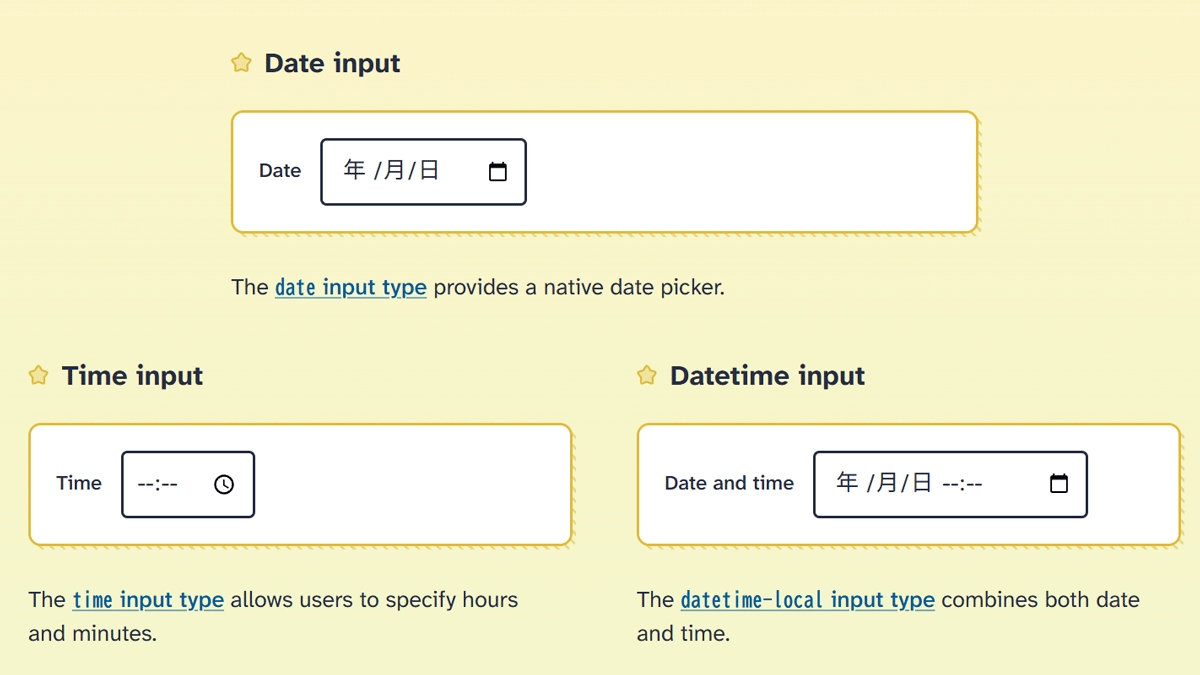The height and width of the screenshot is (675, 1200).
Task: Select the month (月) segment in the Date and time field
Action: 887,484
